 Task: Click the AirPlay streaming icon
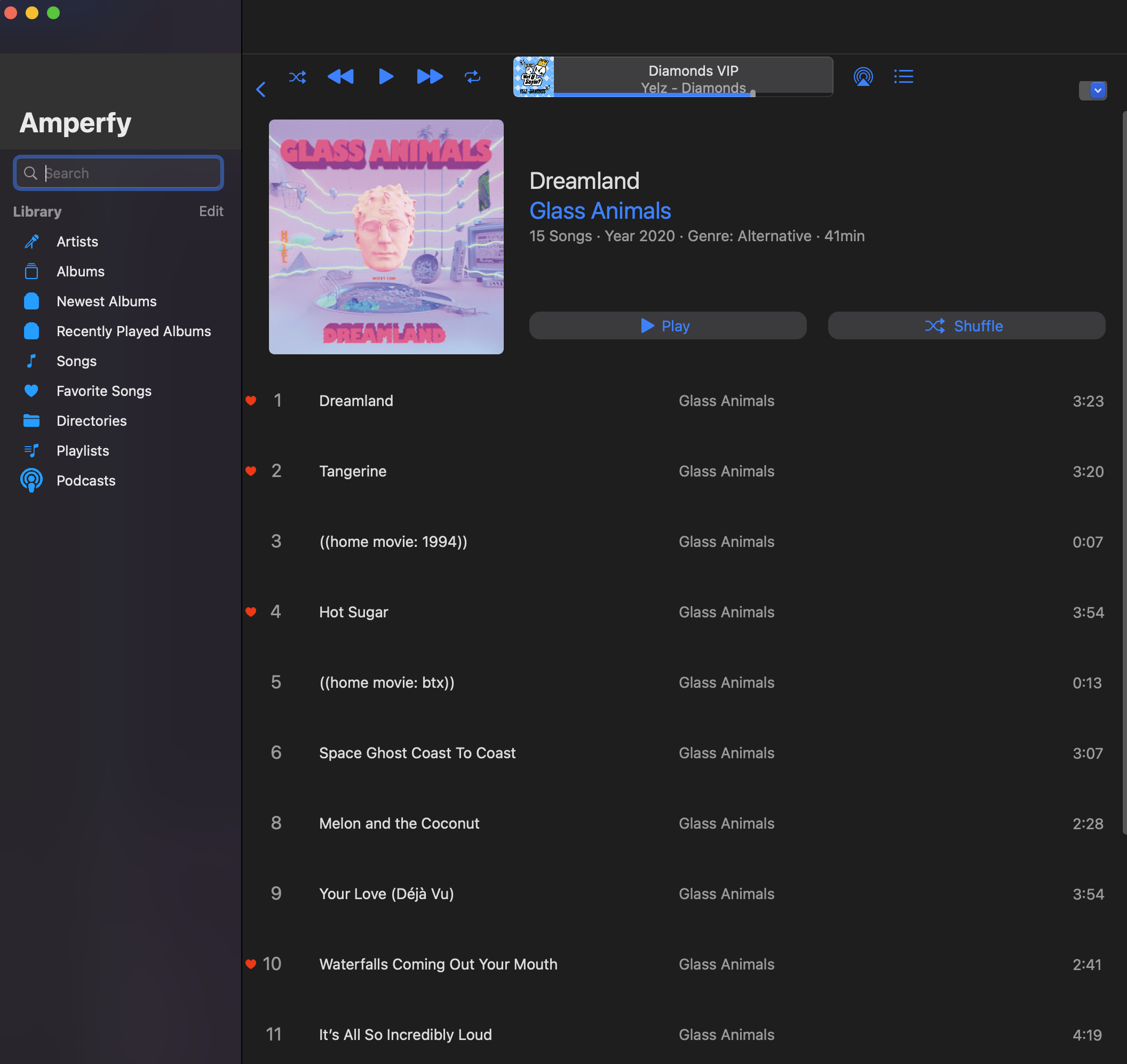[862, 76]
